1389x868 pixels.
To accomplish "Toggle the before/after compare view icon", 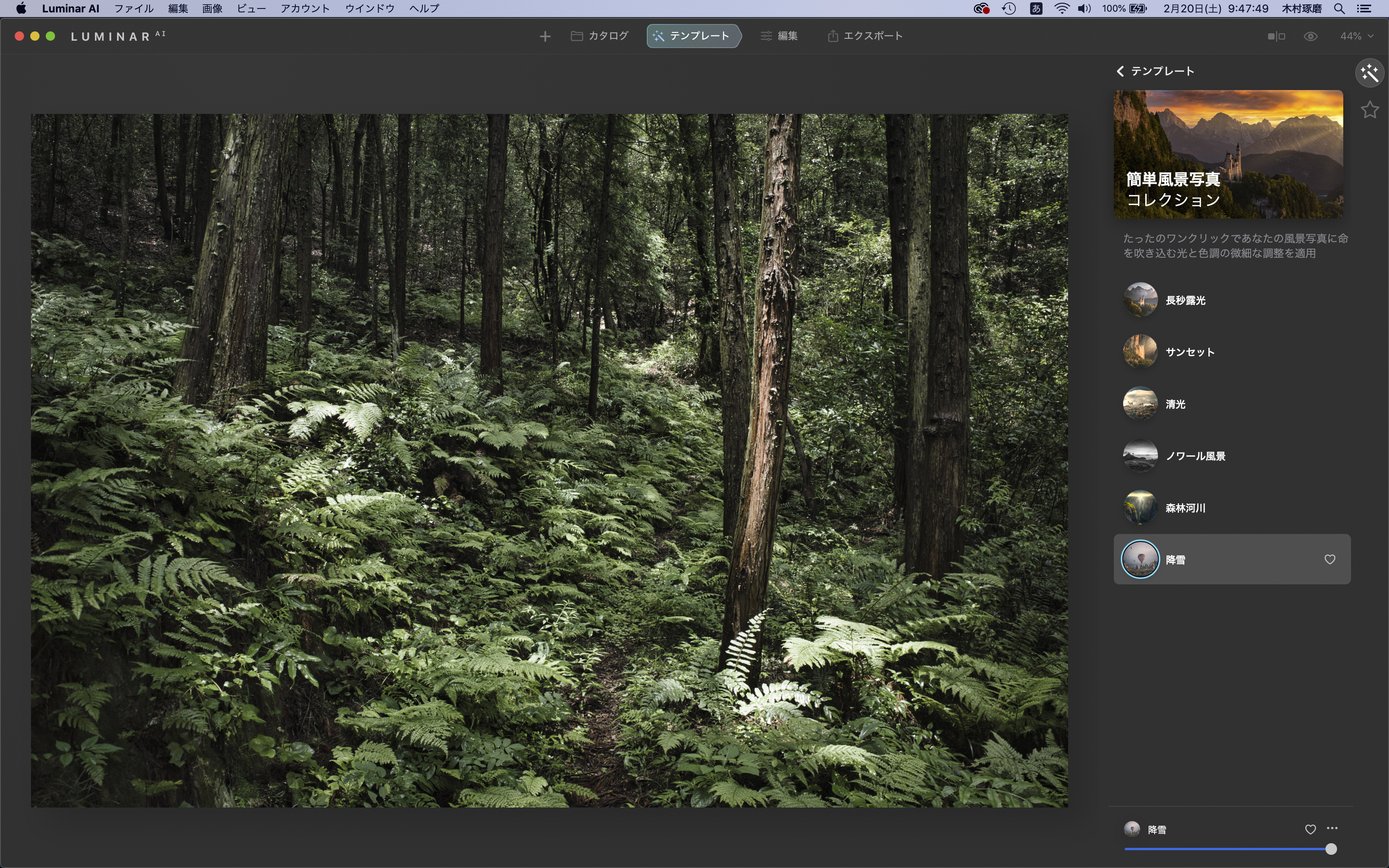I will pyautogui.click(x=1276, y=36).
